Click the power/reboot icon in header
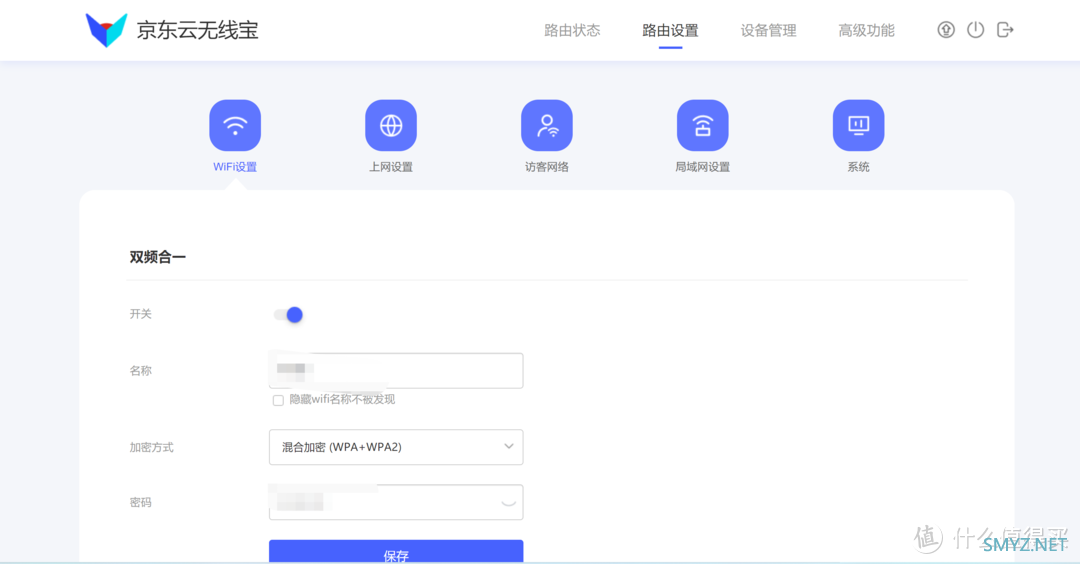The width and height of the screenshot is (1080, 564). tap(975, 30)
